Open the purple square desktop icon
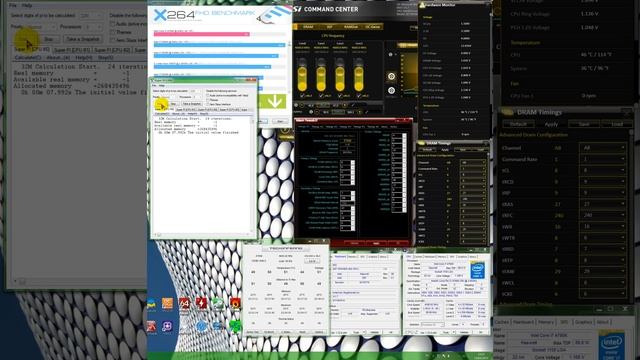This screenshot has height=360, width=640. pos(167,327)
